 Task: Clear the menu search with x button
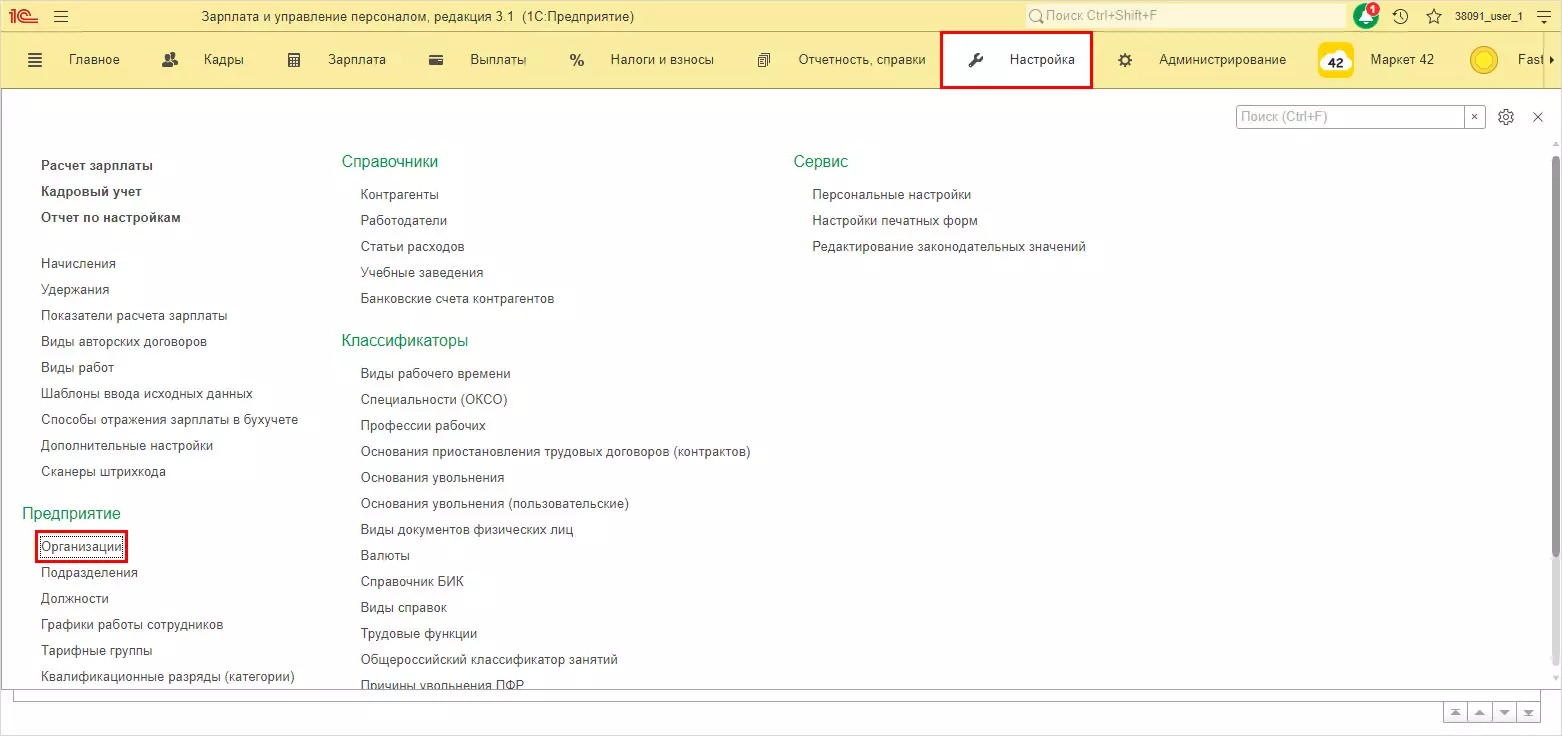(x=1475, y=117)
